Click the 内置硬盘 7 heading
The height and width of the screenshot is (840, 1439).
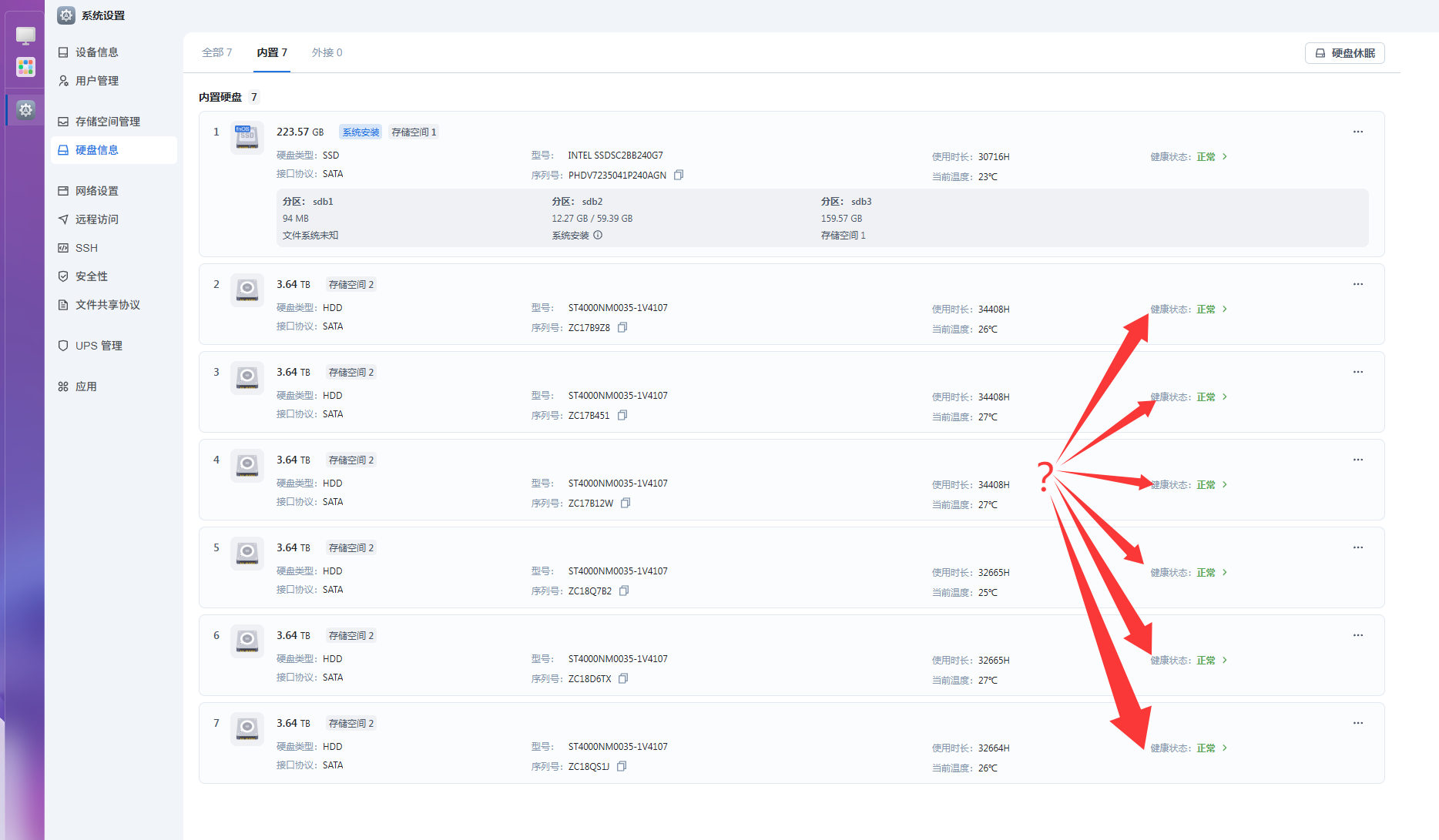coord(228,97)
